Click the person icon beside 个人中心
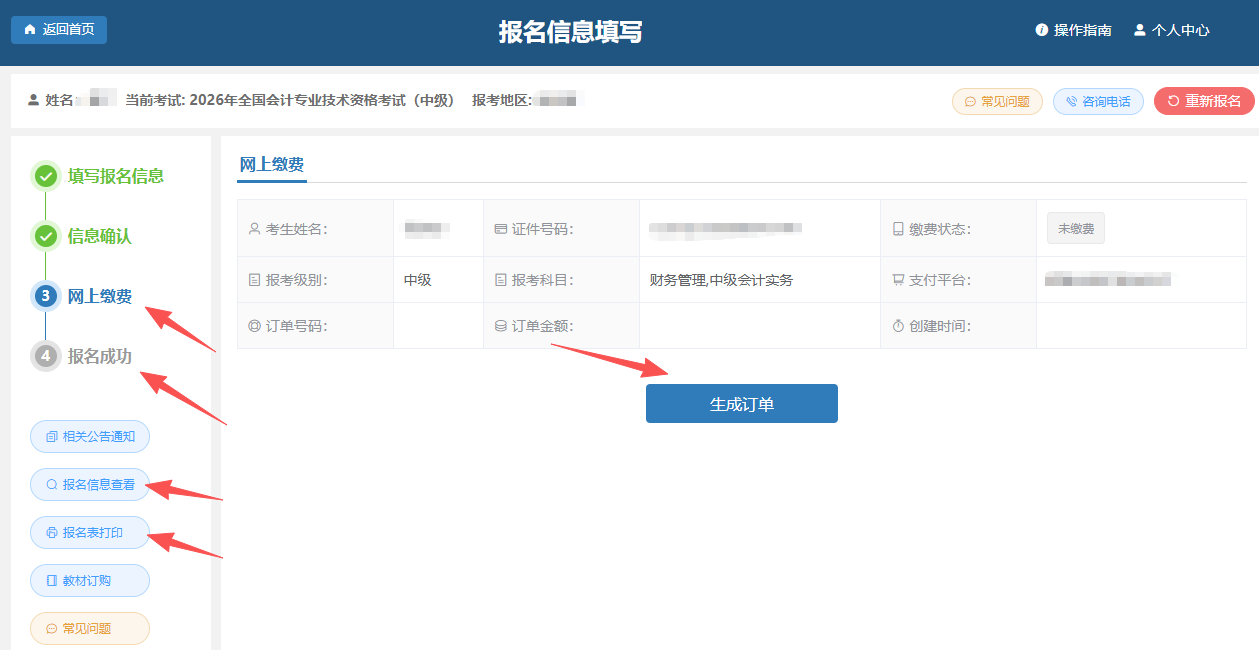1259x650 pixels. click(1139, 30)
